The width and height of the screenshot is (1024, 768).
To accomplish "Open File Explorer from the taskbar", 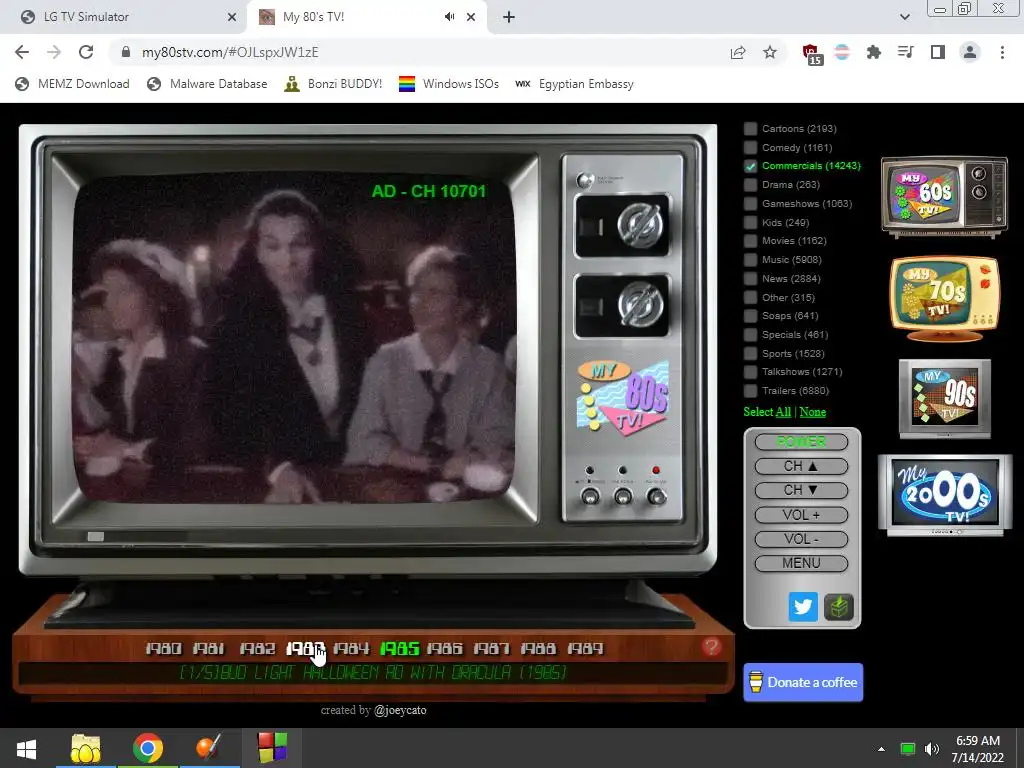I will coord(86,748).
